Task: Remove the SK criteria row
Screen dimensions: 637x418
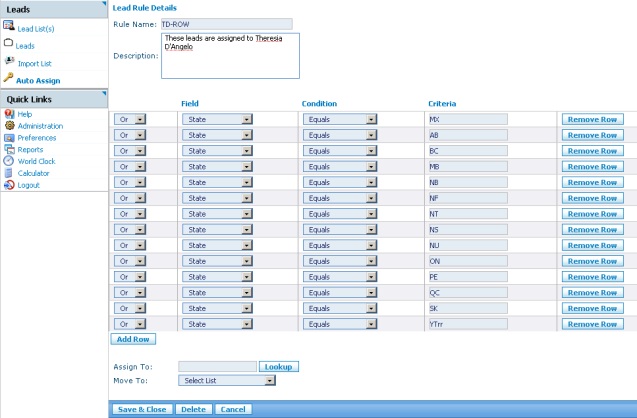Action: pos(593,308)
